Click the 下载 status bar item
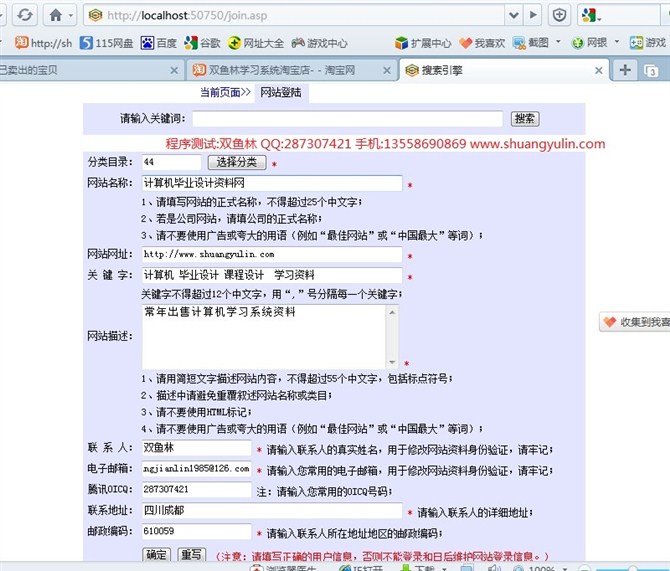This screenshot has width=670, height=571. [418, 568]
